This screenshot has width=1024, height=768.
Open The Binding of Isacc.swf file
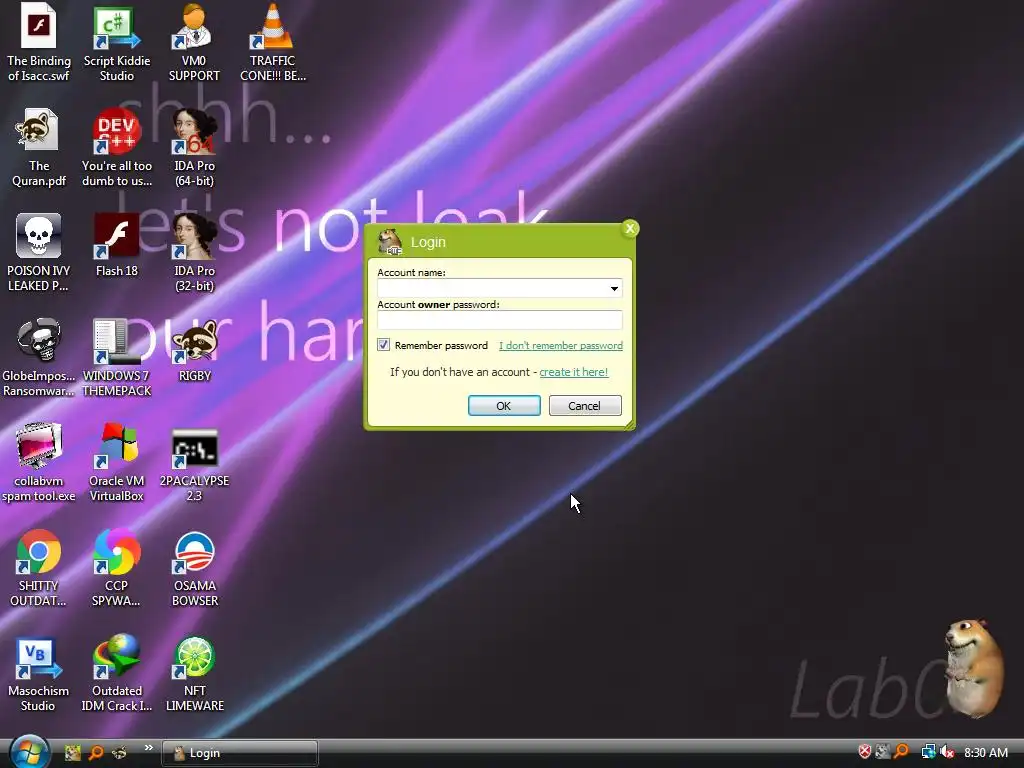39,42
